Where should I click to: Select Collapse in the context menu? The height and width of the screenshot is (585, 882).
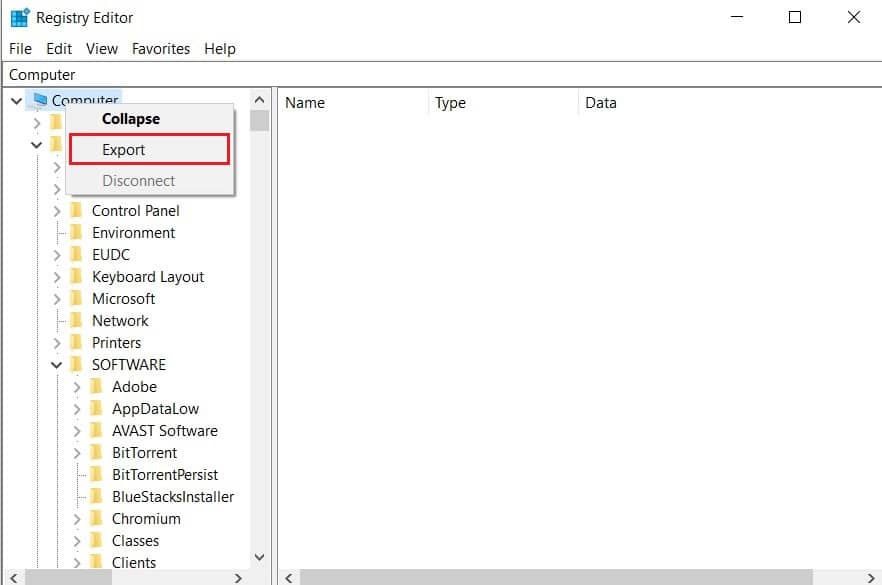point(130,119)
